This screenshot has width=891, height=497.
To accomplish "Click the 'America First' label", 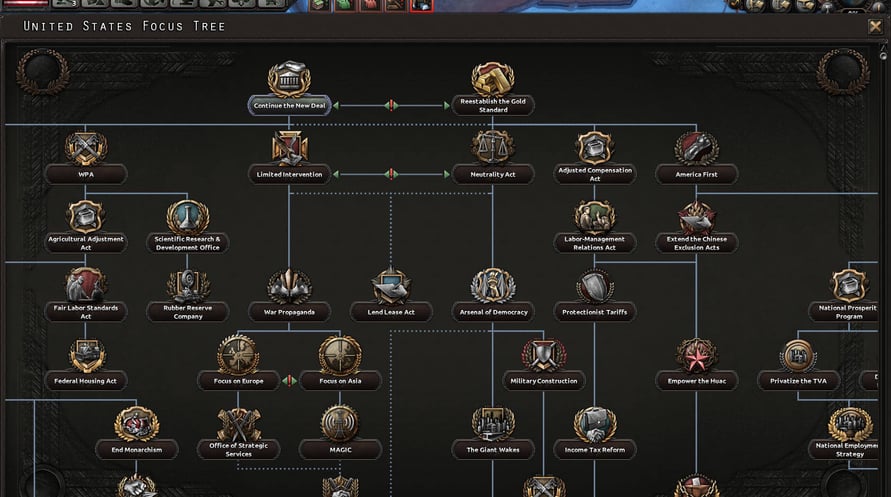I will point(697,174).
